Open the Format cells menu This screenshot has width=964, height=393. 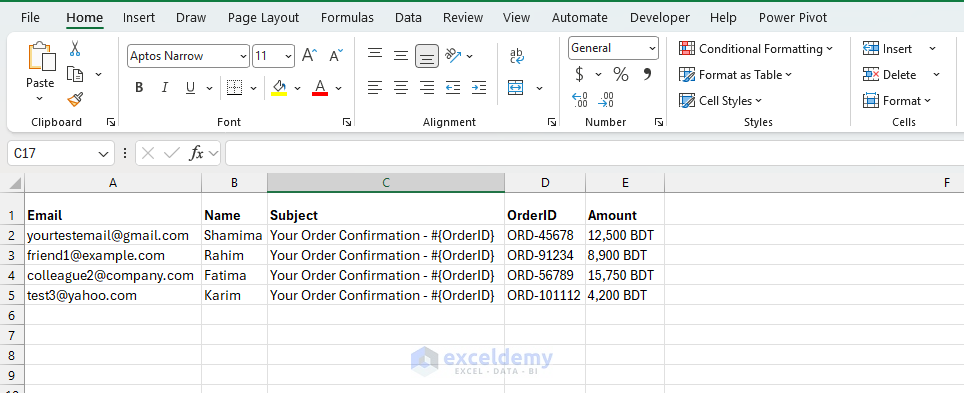tap(897, 100)
